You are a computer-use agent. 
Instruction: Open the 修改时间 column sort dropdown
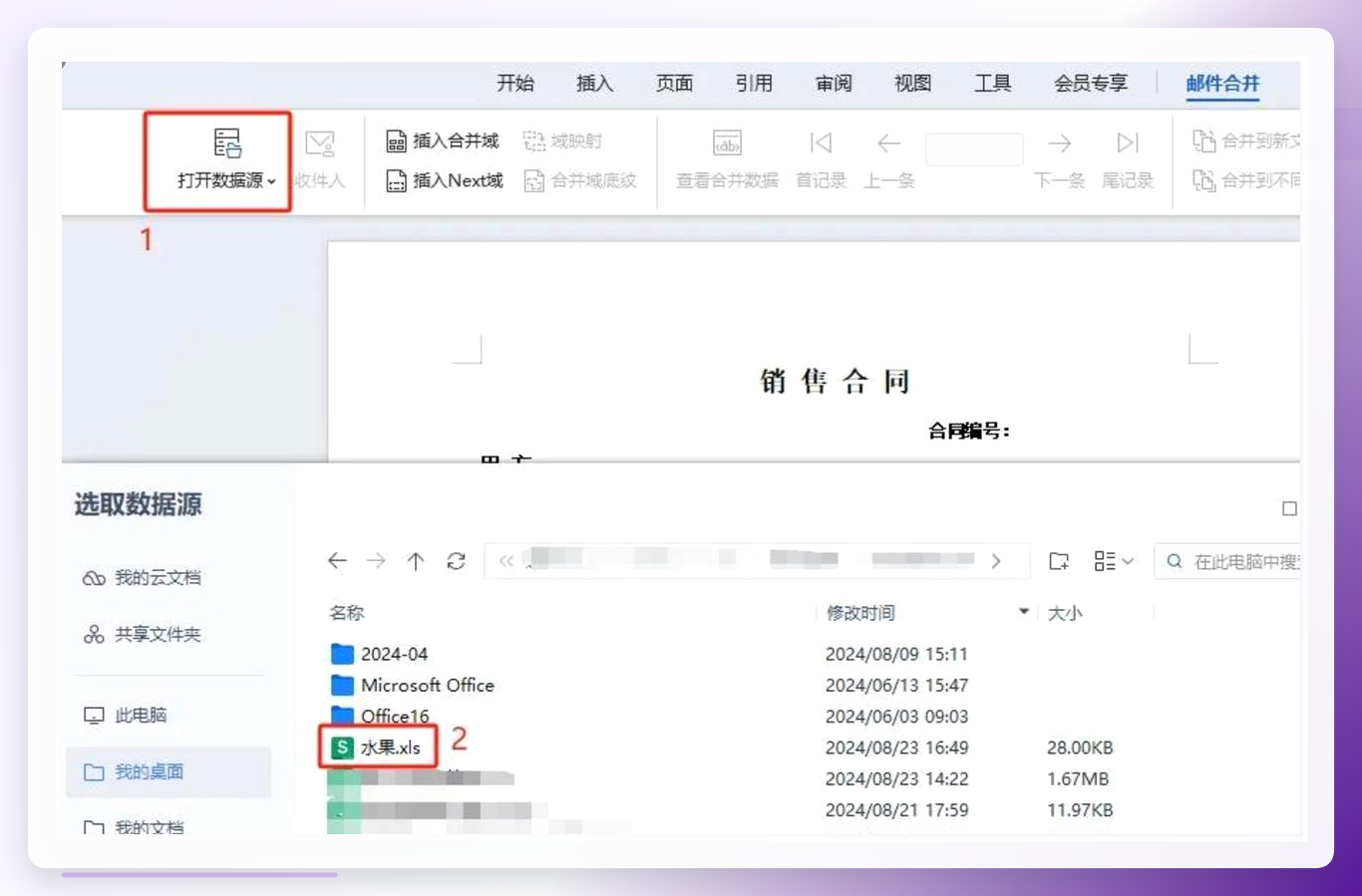[1023, 612]
